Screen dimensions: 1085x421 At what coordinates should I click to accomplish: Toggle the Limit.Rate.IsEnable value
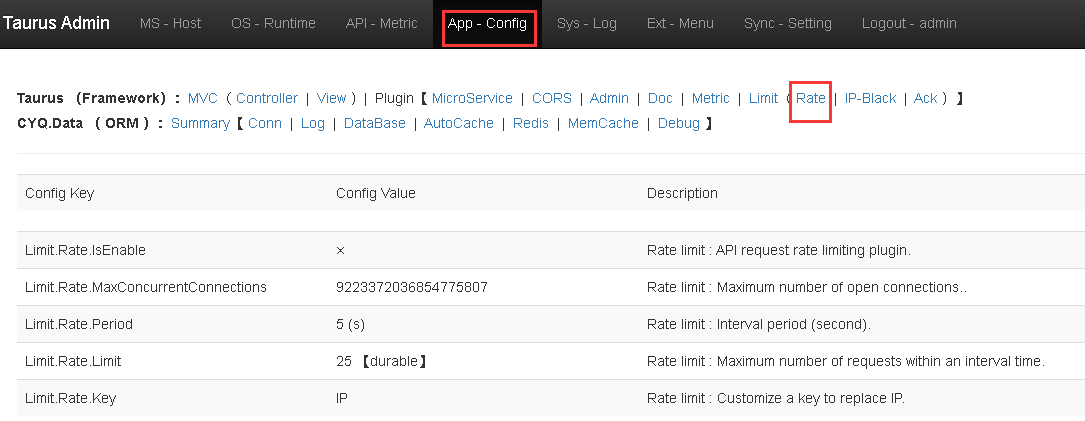point(341,250)
